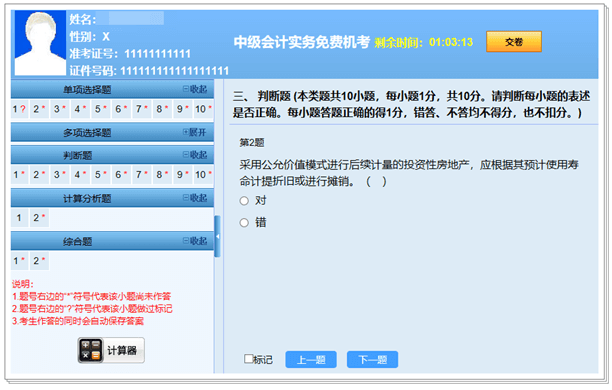The width and height of the screenshot is (612, 390).
Task: Open marked question 1 in 单项选择题
Action: tap(19, 109)
